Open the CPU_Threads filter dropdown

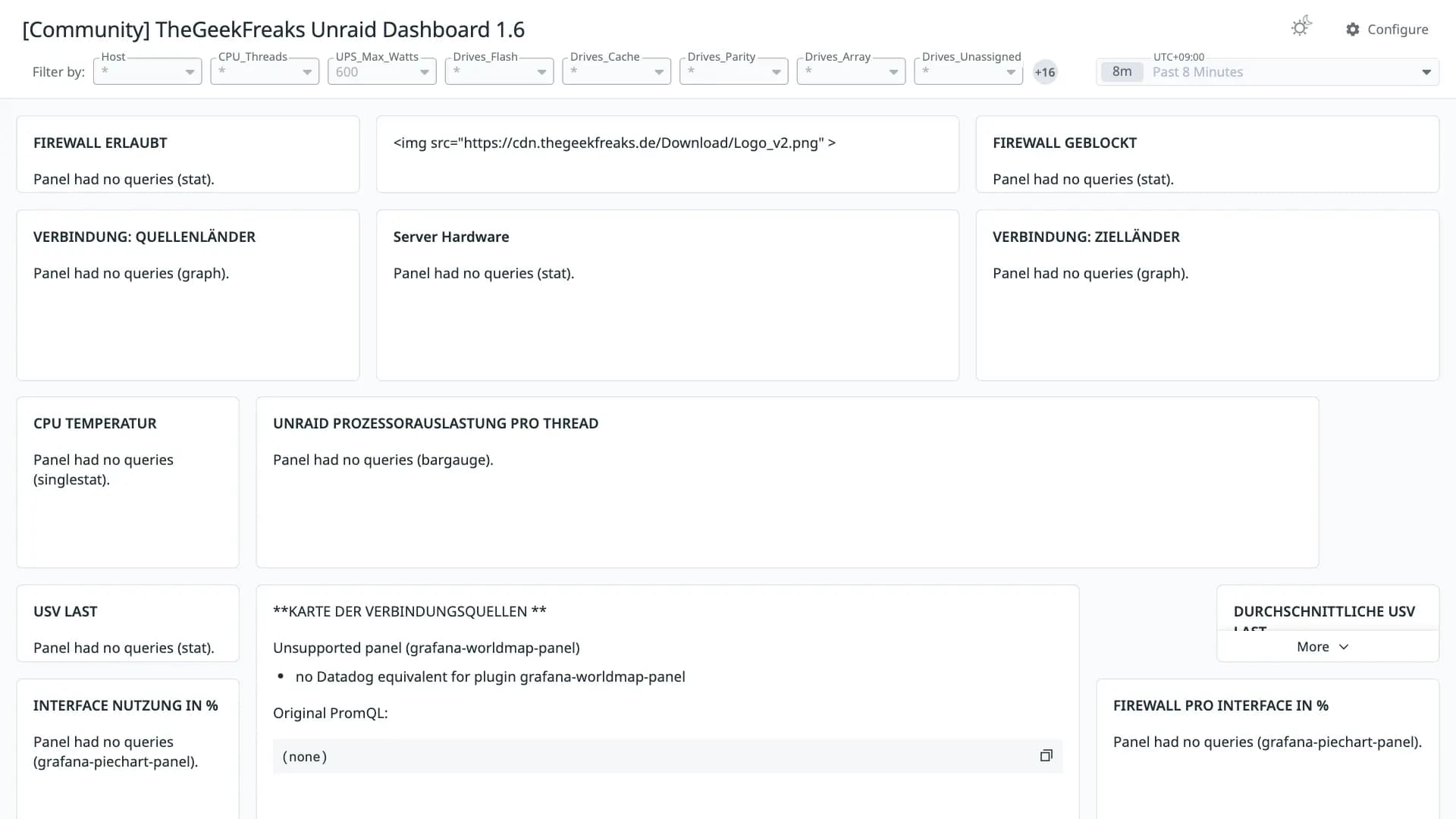click(265, 71)
